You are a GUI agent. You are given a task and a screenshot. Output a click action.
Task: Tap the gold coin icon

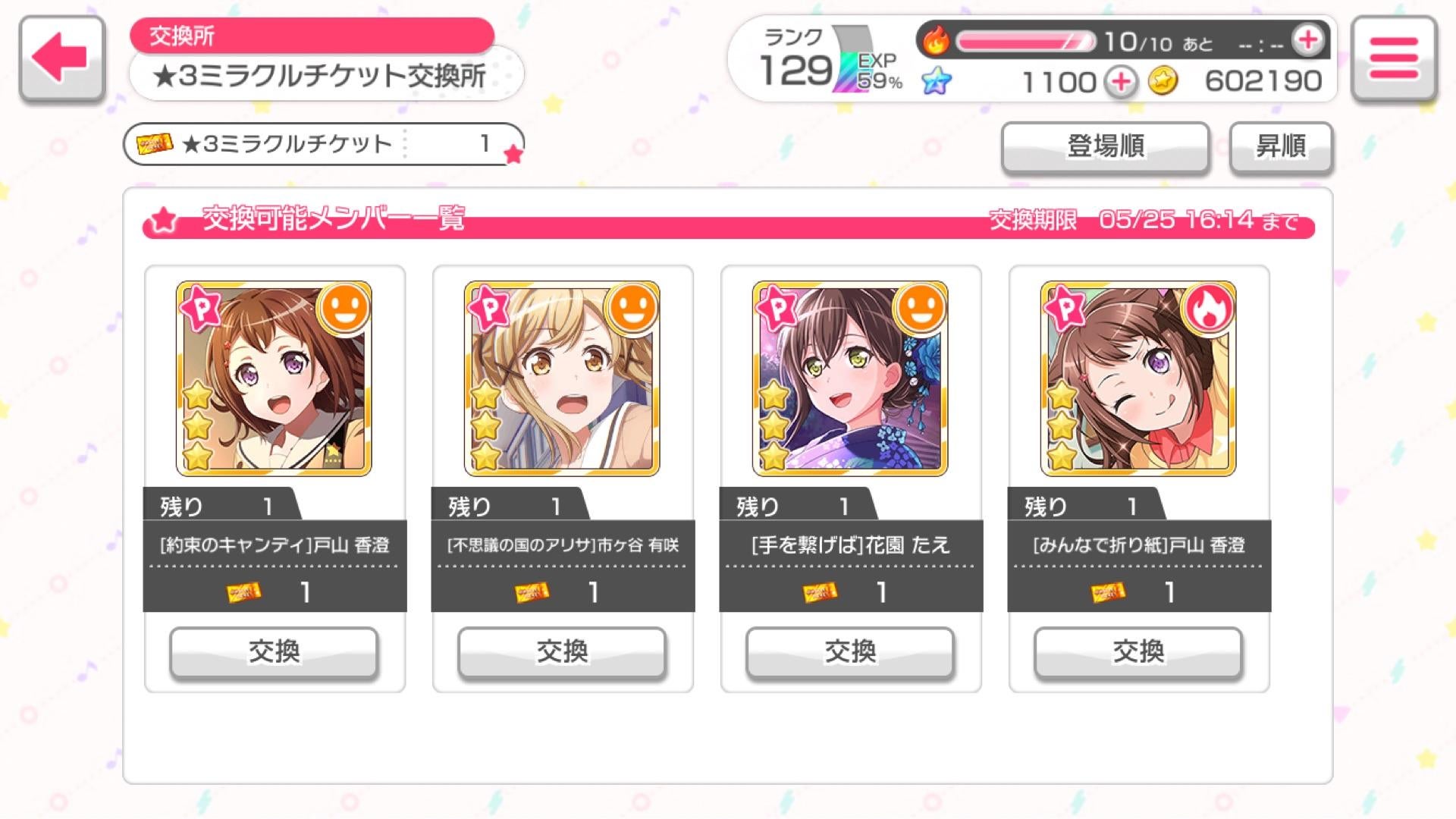[x=1163, y=81]
